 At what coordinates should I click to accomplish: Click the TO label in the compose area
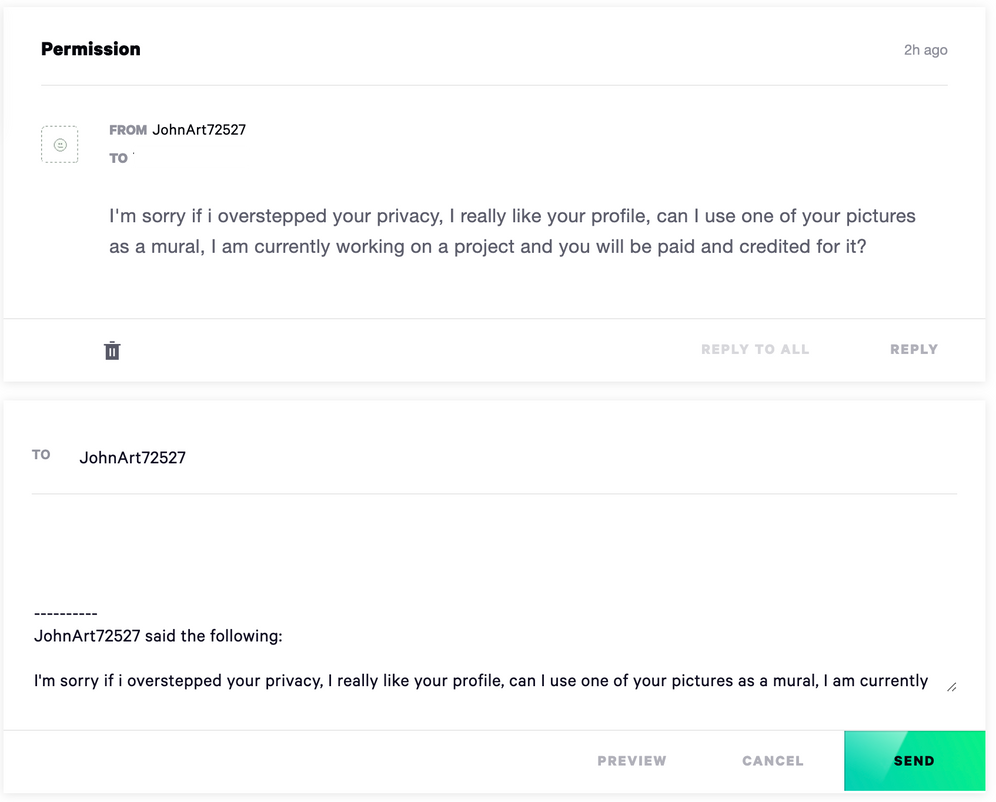pos(41,454)
